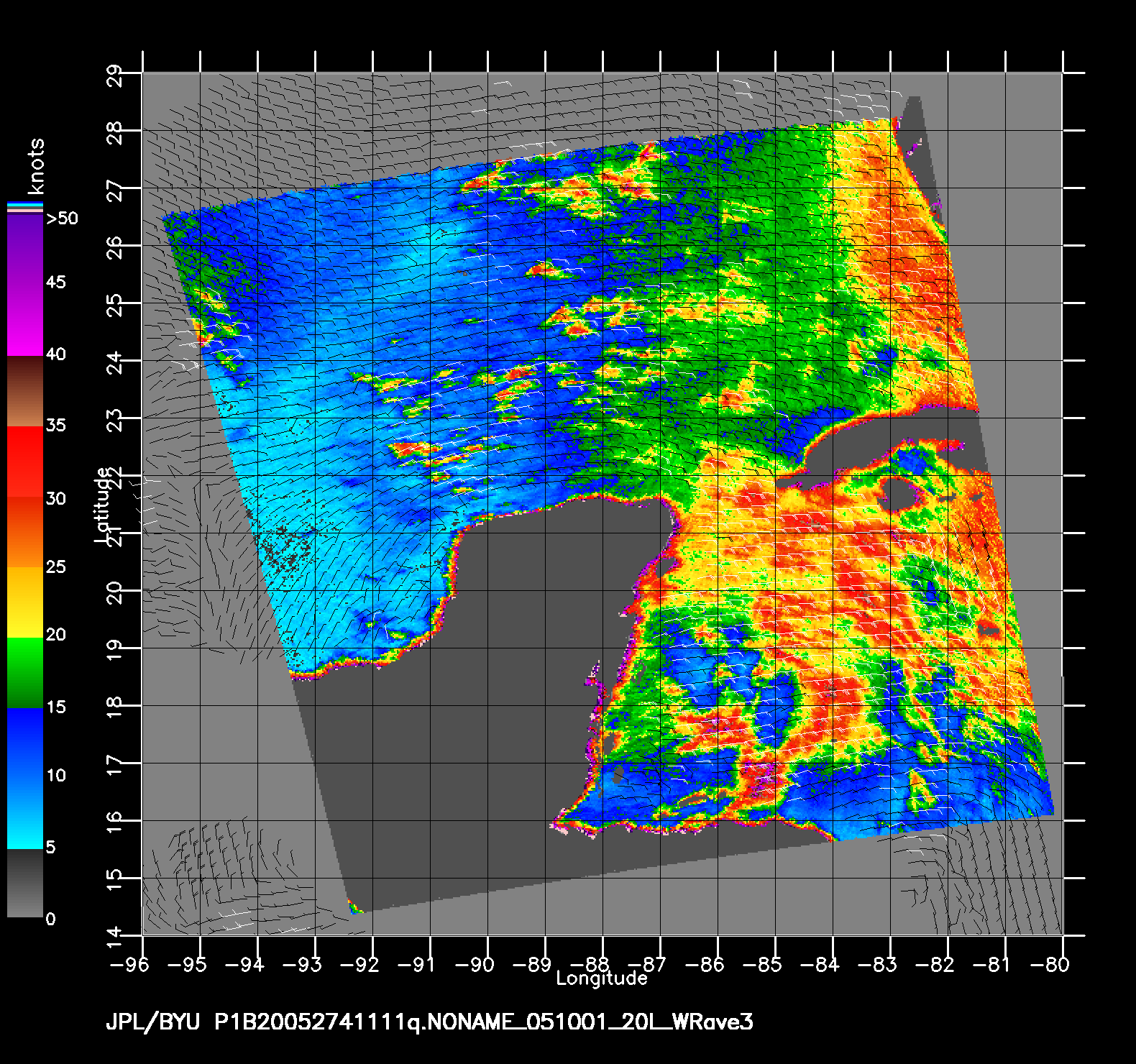Click the latitude tick label '29'

(x=115, y=75)
